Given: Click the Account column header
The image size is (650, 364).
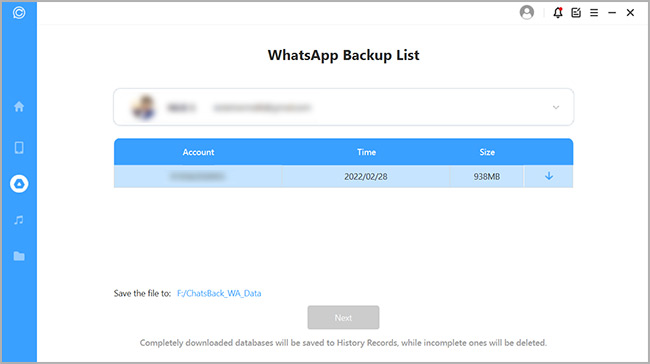Looking at the screenshot, I should [x=198, y=152].
